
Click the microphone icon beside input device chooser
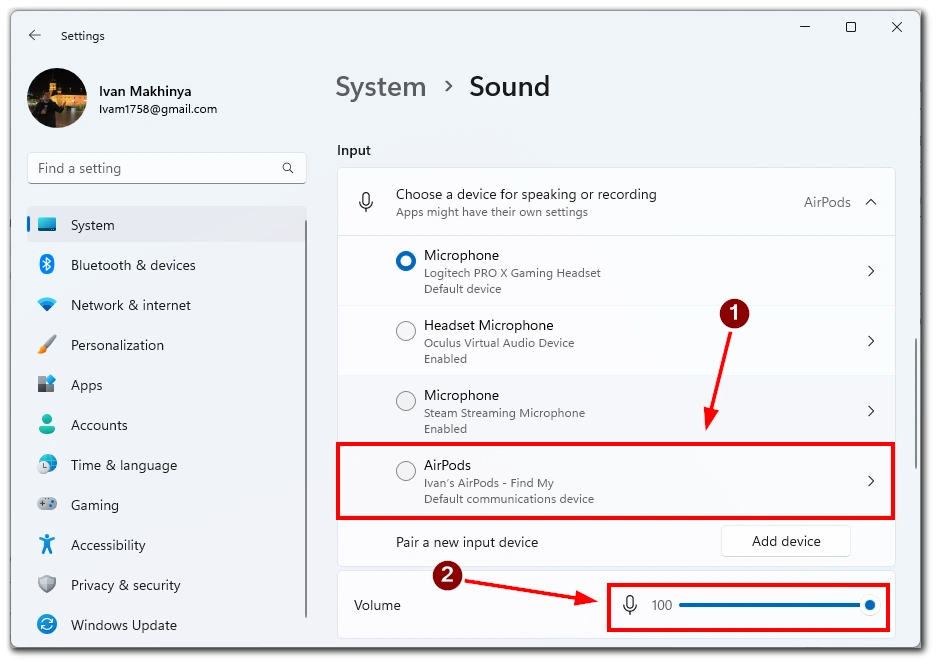[x=366, y=202]
